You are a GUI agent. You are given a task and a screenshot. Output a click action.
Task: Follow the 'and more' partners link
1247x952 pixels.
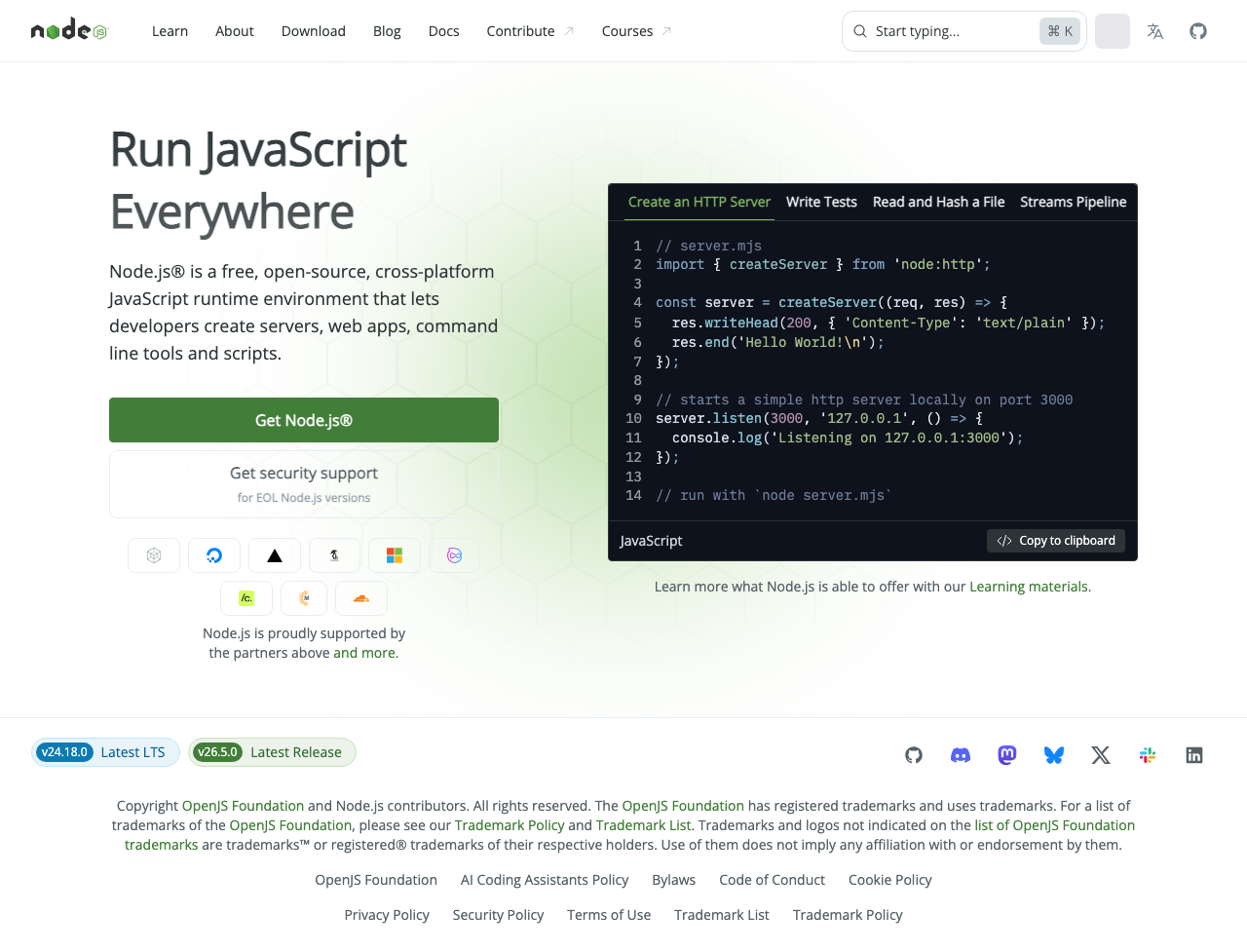[364, 653]
